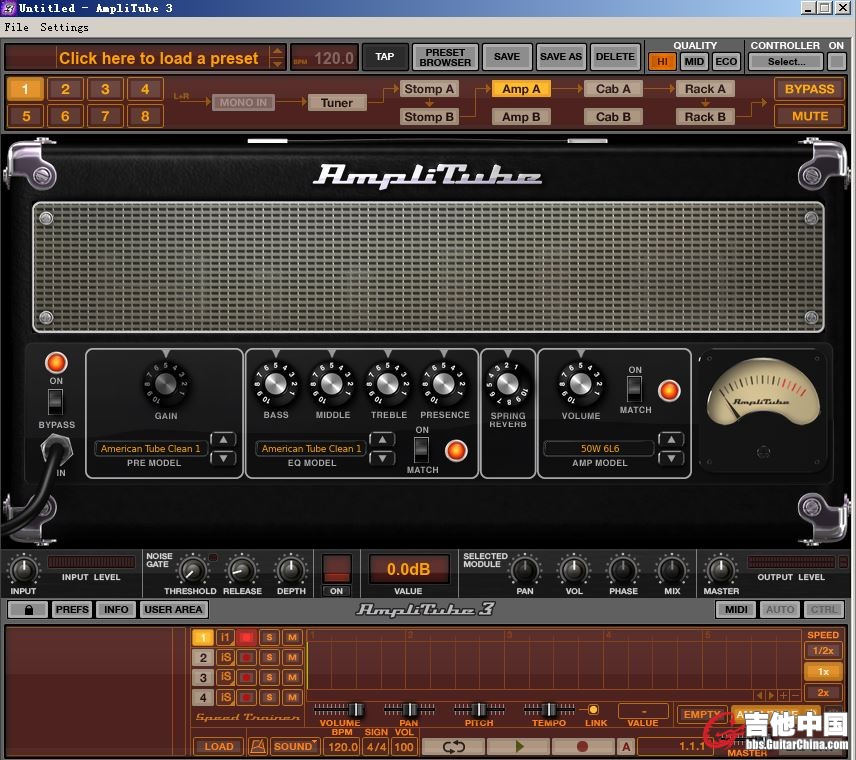The image size is (856, 760).
Task: Open the controller Select dropdown
Action: click(786, 61)
